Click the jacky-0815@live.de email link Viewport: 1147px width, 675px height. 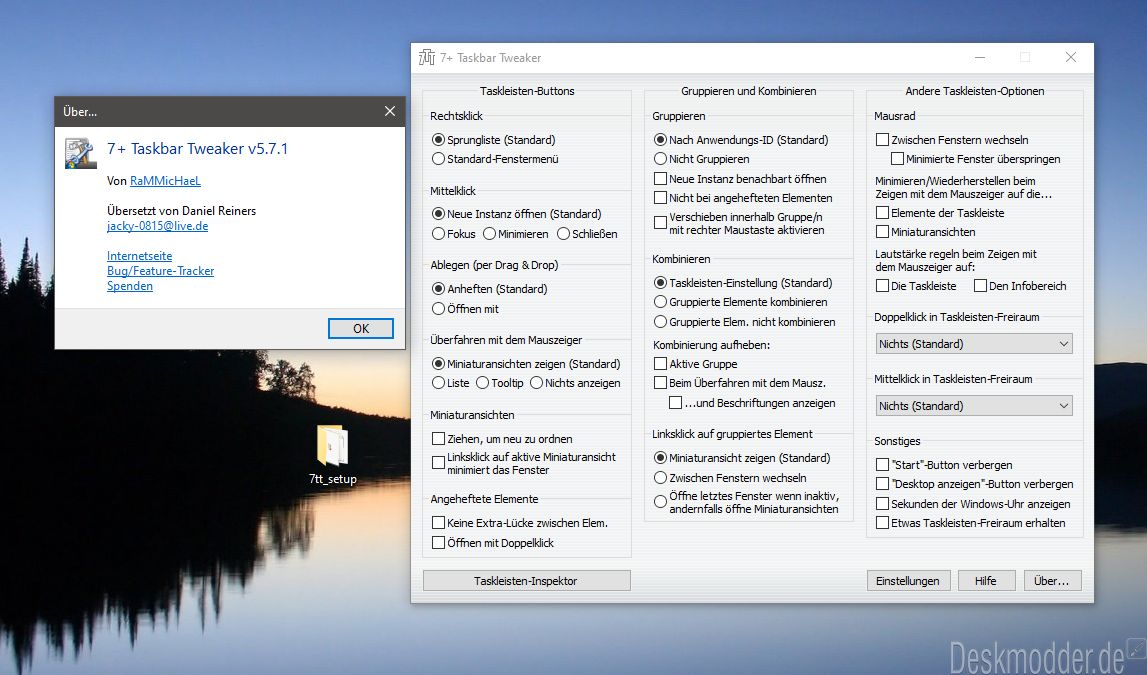pos(157,226)
